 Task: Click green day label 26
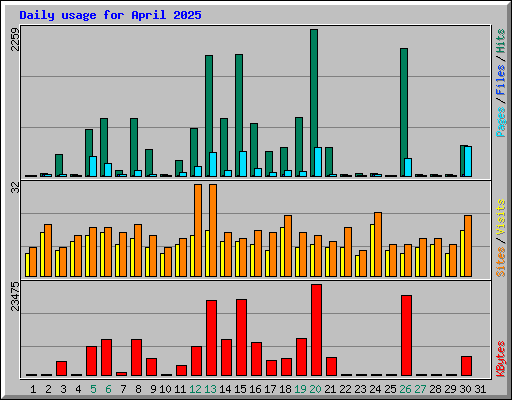pyautogui.click(x=405, y=389)
